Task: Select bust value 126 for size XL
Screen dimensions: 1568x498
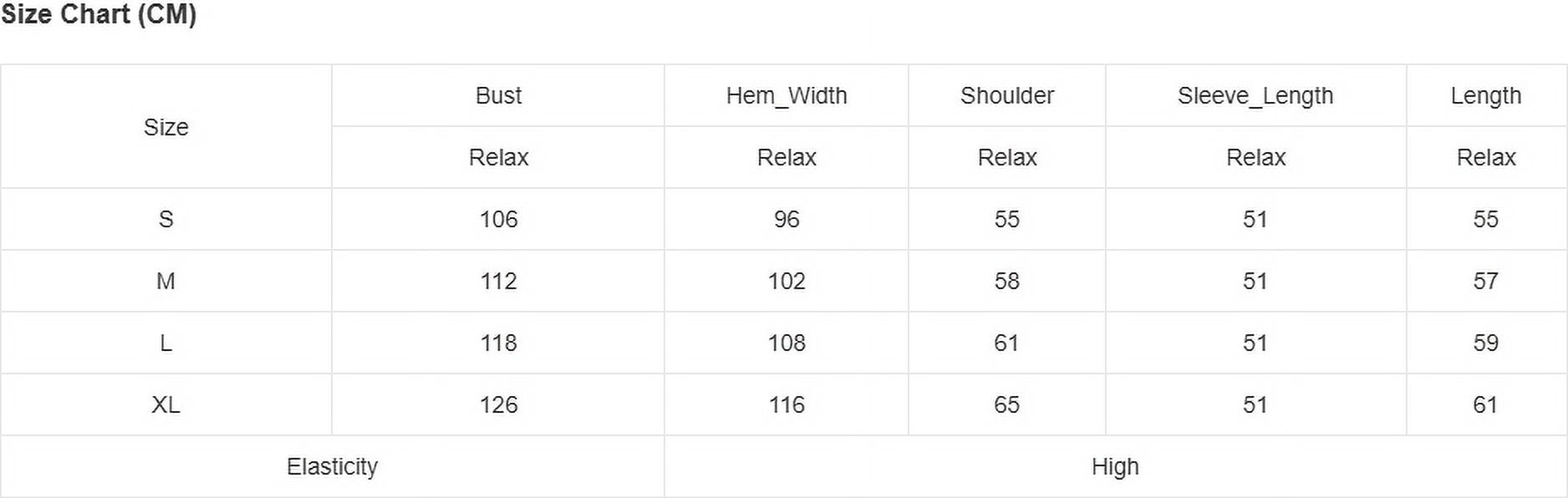Action: click(x=498, y=404)
